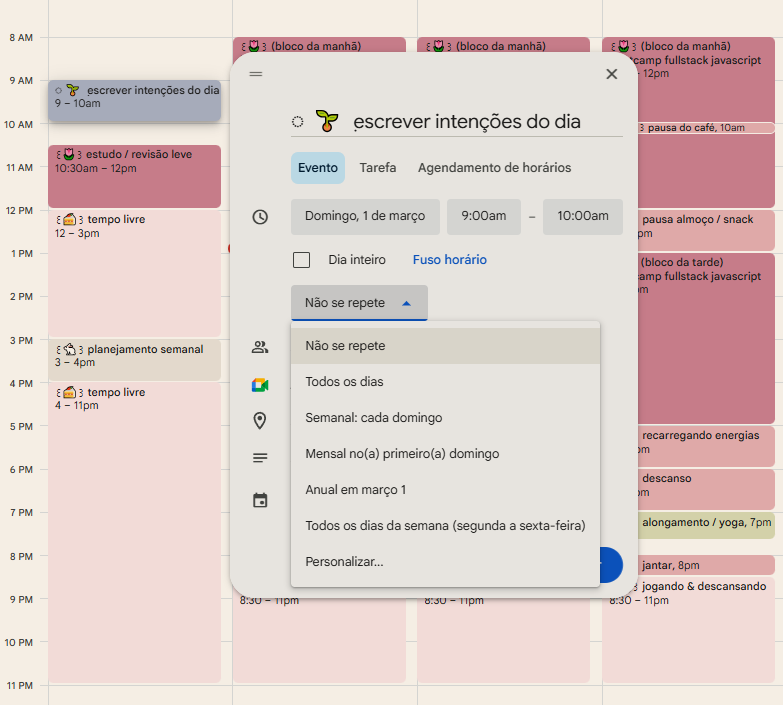Select the Todos os dias option
The image size is (783, 705).
[445, 381]
